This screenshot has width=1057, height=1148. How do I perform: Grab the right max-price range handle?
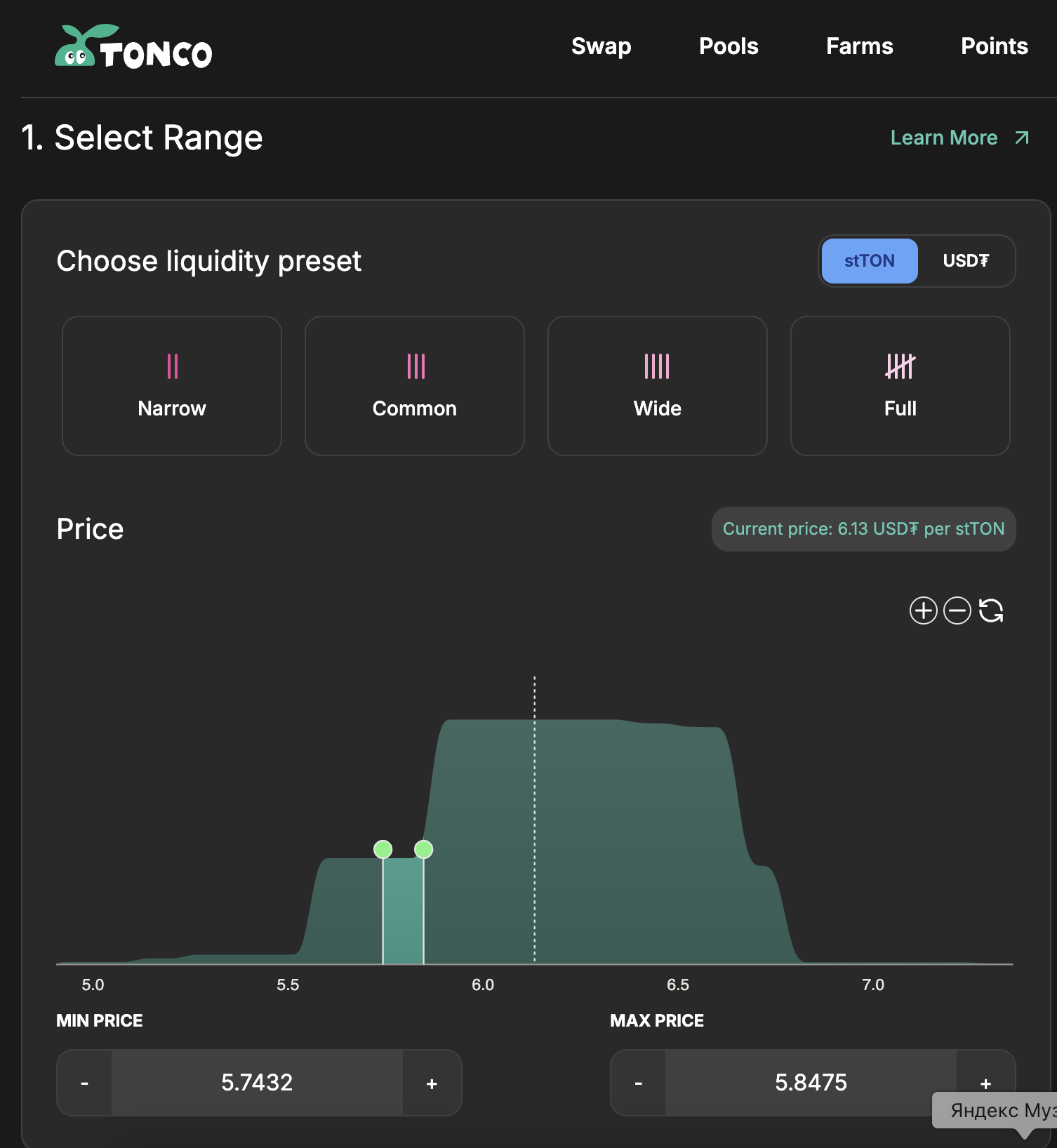[x=423, y=850]
